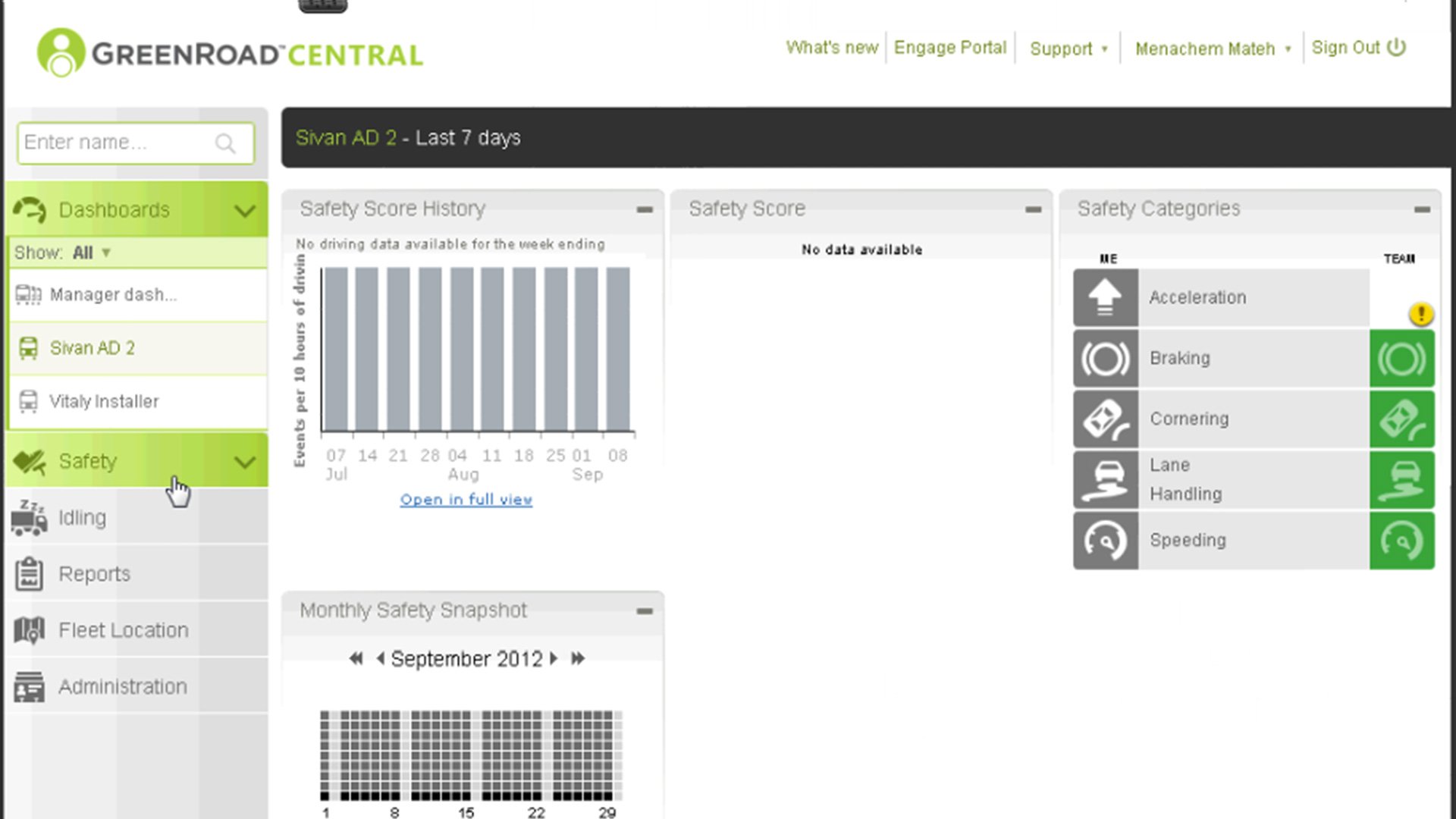Collapse the Safety Score History panel
1456x819 pixels.
pos(645,210)
